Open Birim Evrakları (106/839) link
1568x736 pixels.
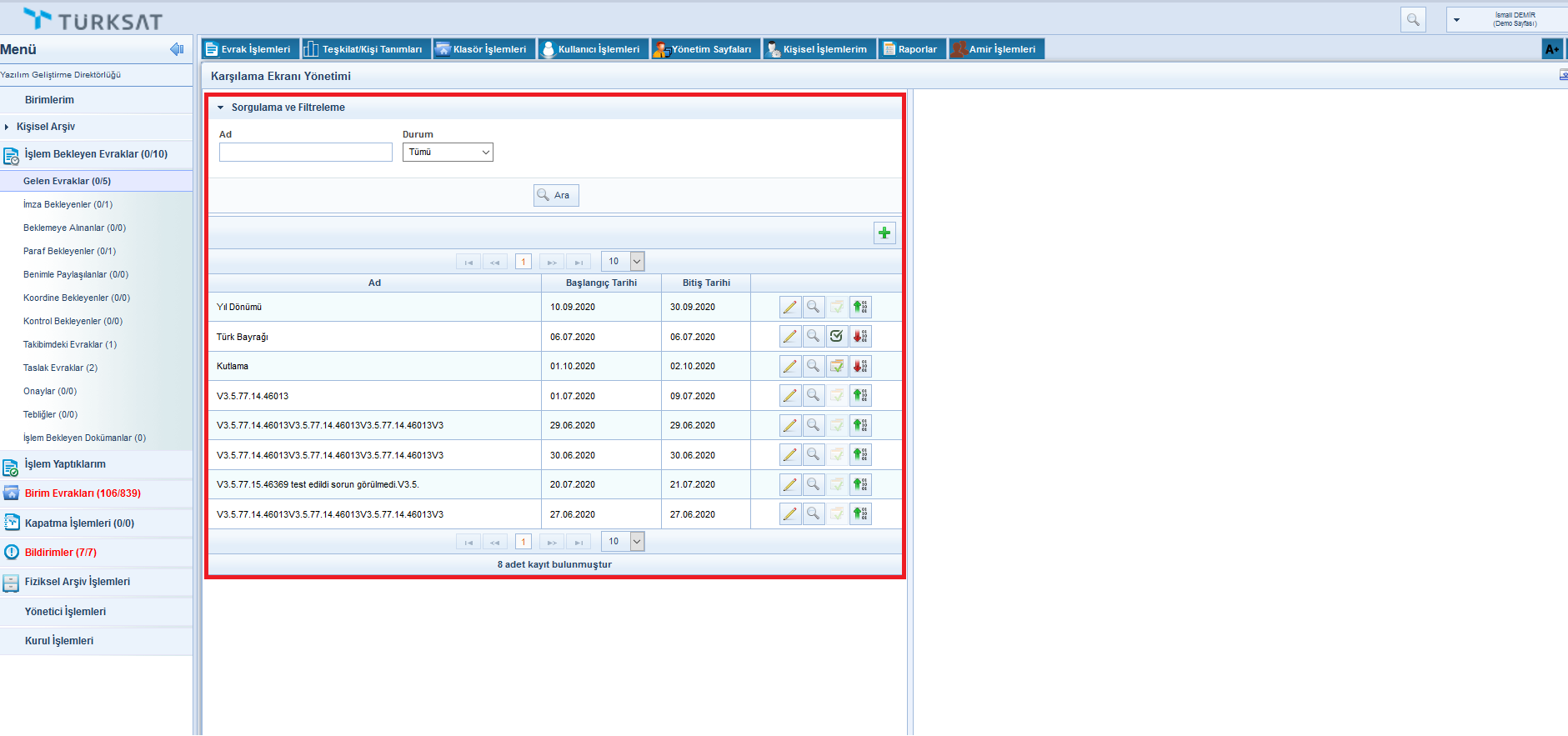coord(83,493)
